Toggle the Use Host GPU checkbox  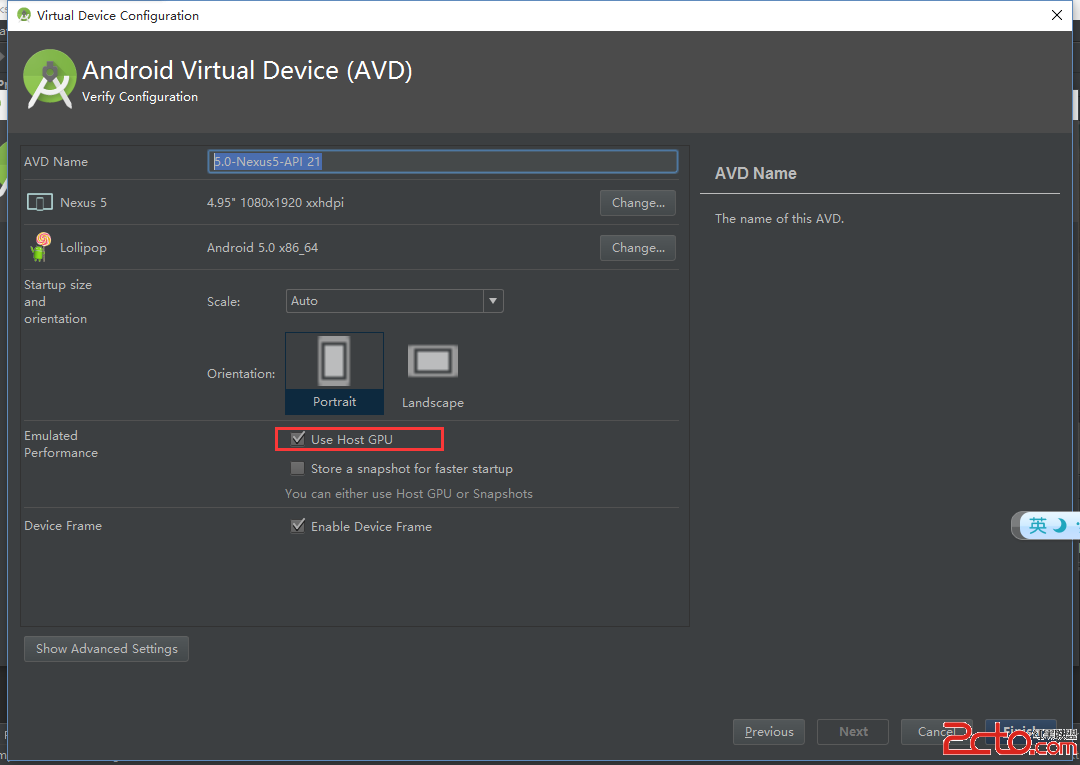point(298,439)
